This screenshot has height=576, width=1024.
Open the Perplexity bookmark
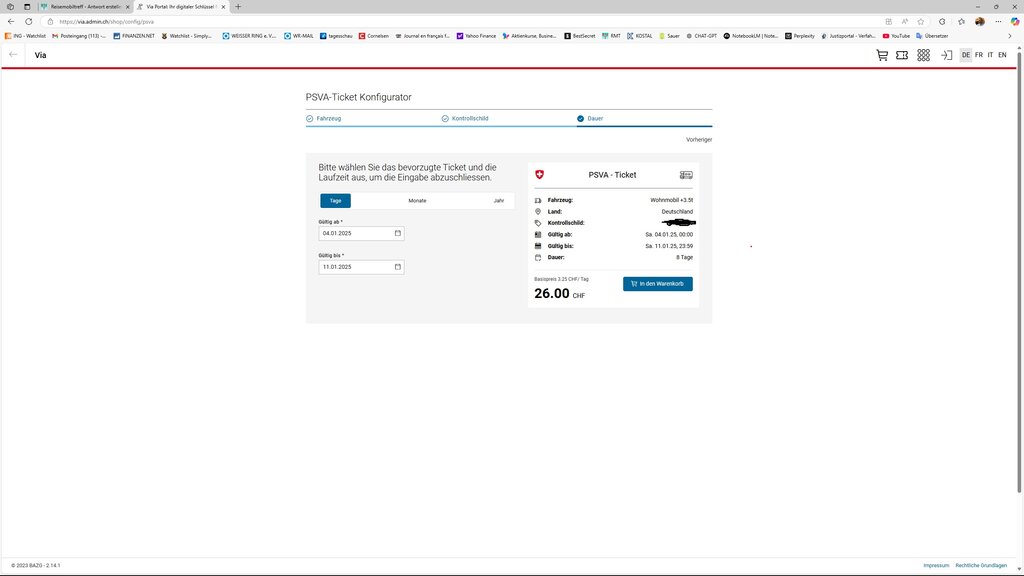pyautogui.click(x=799, y=36)
